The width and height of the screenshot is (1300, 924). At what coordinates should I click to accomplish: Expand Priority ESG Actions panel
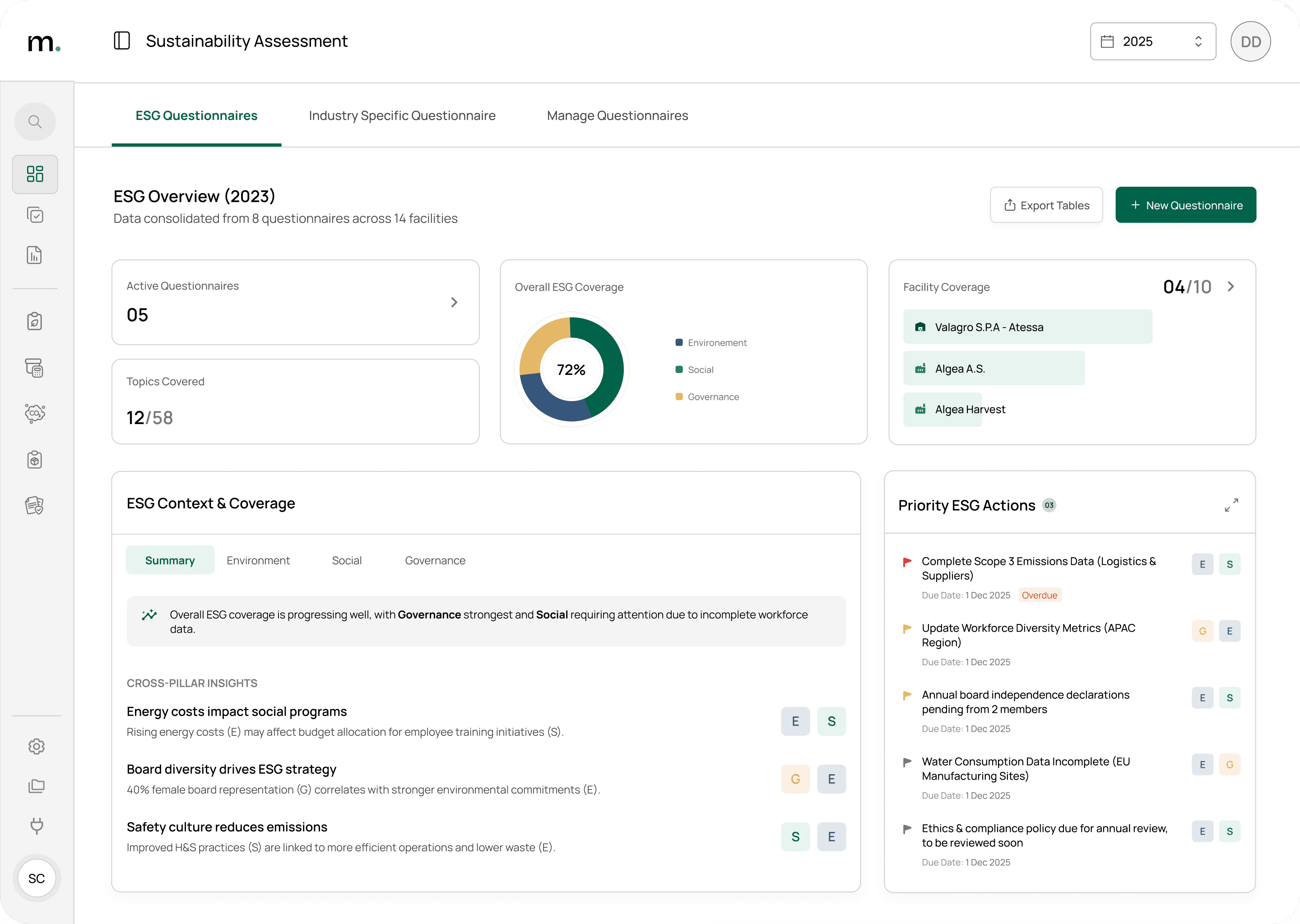point(1231,505)
